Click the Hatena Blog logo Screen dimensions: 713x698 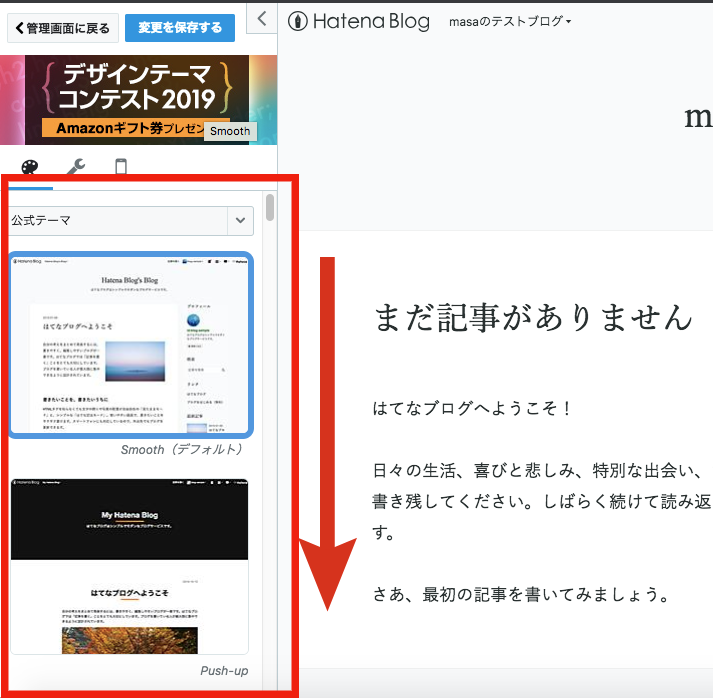pyautogui.click(x=359, y=21)
